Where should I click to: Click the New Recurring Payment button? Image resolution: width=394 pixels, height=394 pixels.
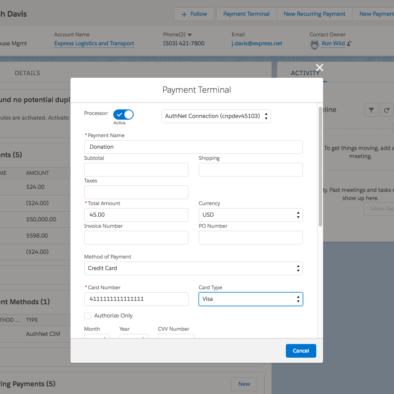314,14
